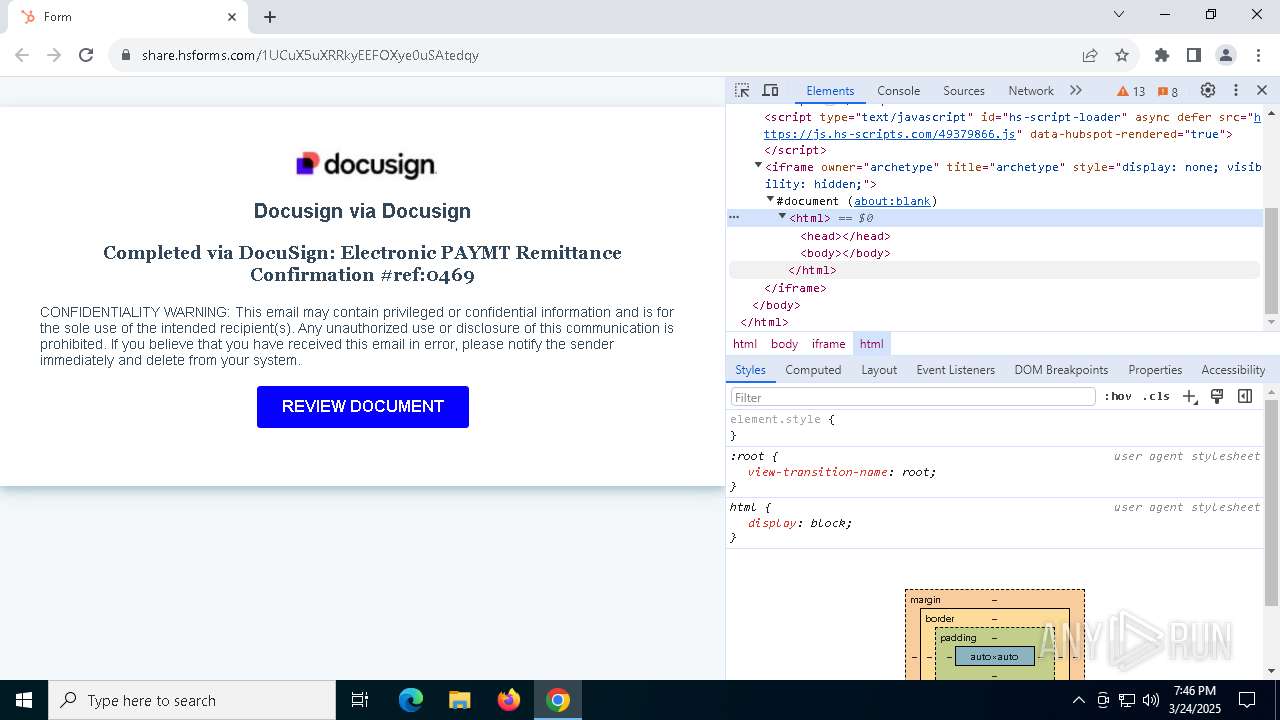Open File Explorer from taskbar

[459, 700]
